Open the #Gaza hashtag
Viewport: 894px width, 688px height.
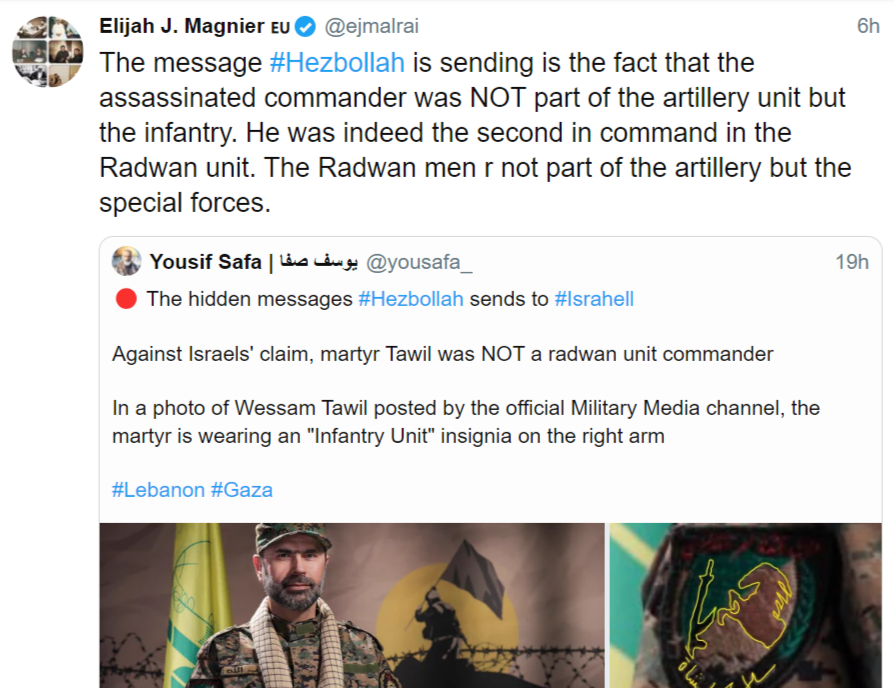pos(242,490)
